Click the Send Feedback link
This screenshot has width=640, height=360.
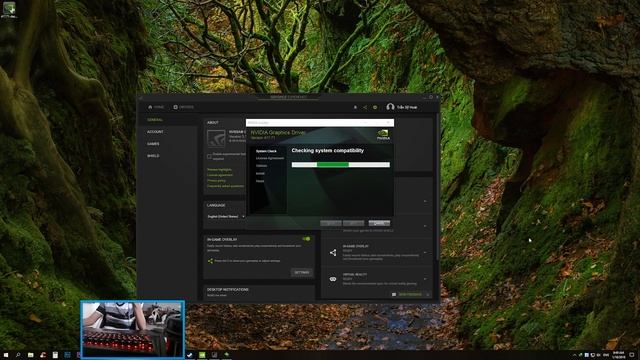410,294
